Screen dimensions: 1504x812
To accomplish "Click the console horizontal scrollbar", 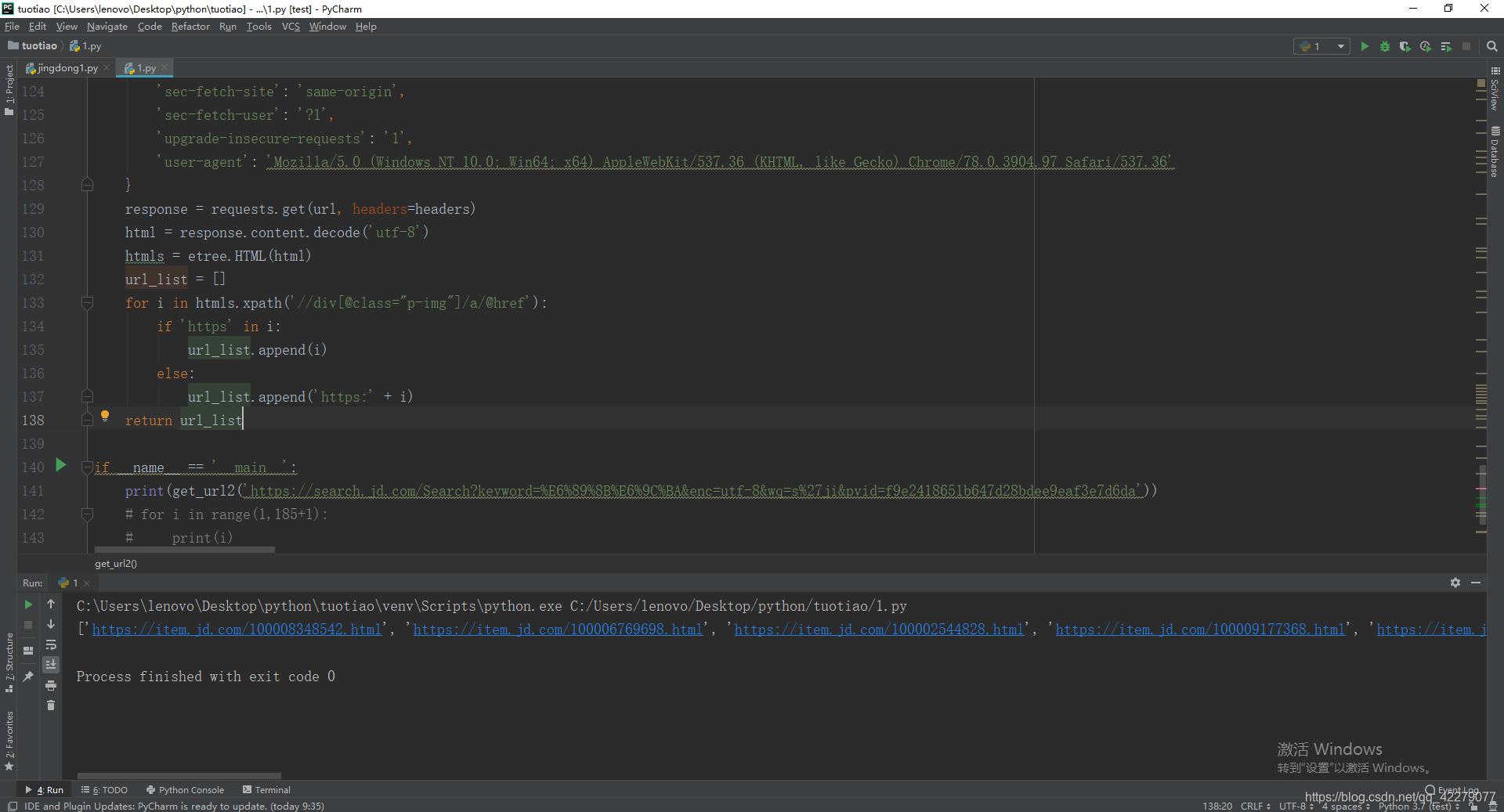I will pyautogui.click(x=179, y=776).
